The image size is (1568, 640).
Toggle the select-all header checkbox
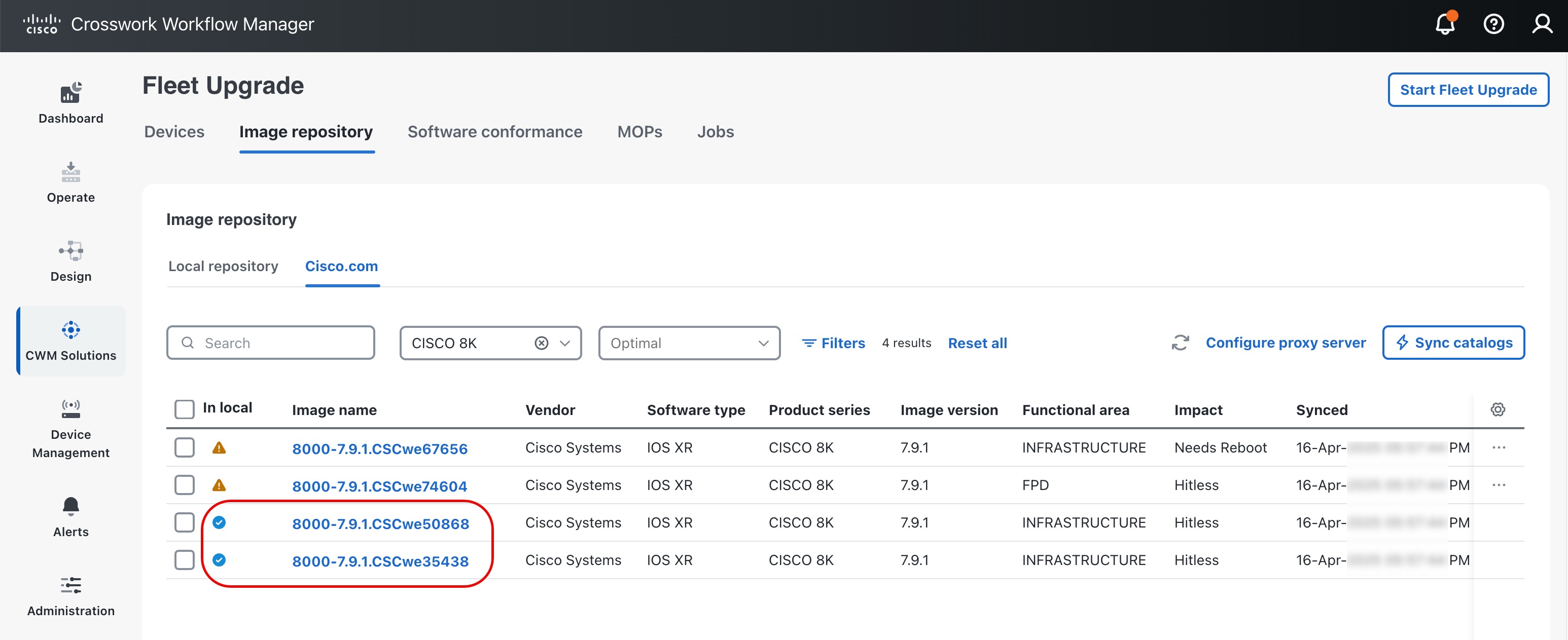click(185, 409)
